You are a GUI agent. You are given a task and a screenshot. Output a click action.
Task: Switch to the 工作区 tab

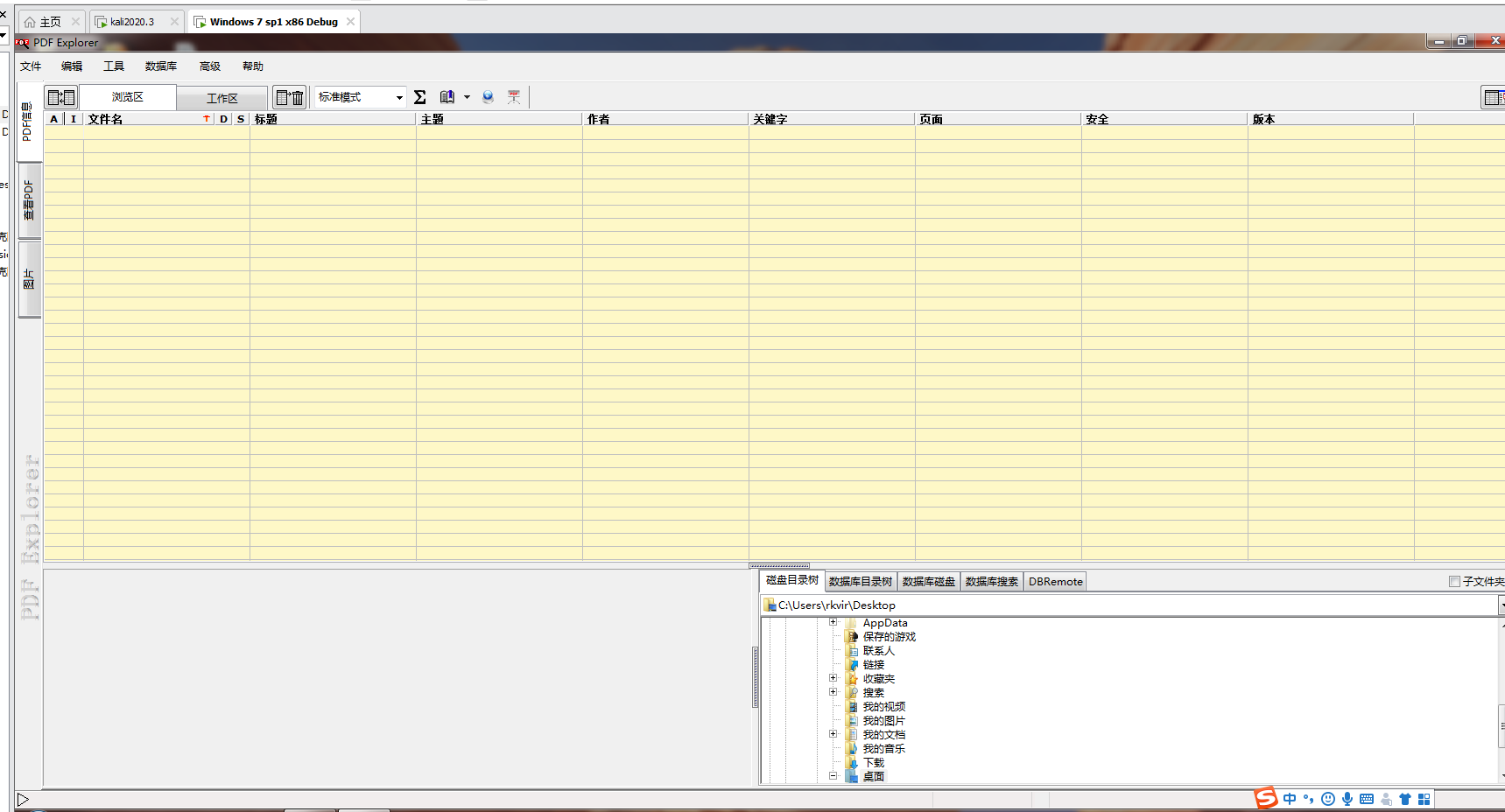(222, 98)
